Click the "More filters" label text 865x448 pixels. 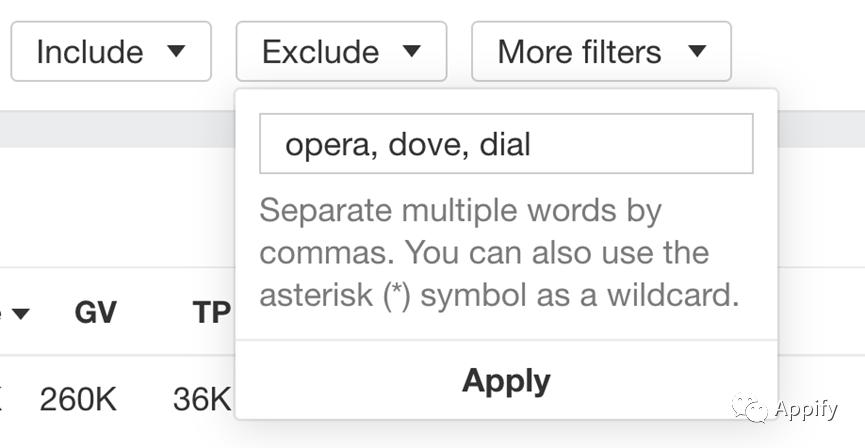(579, 51)
